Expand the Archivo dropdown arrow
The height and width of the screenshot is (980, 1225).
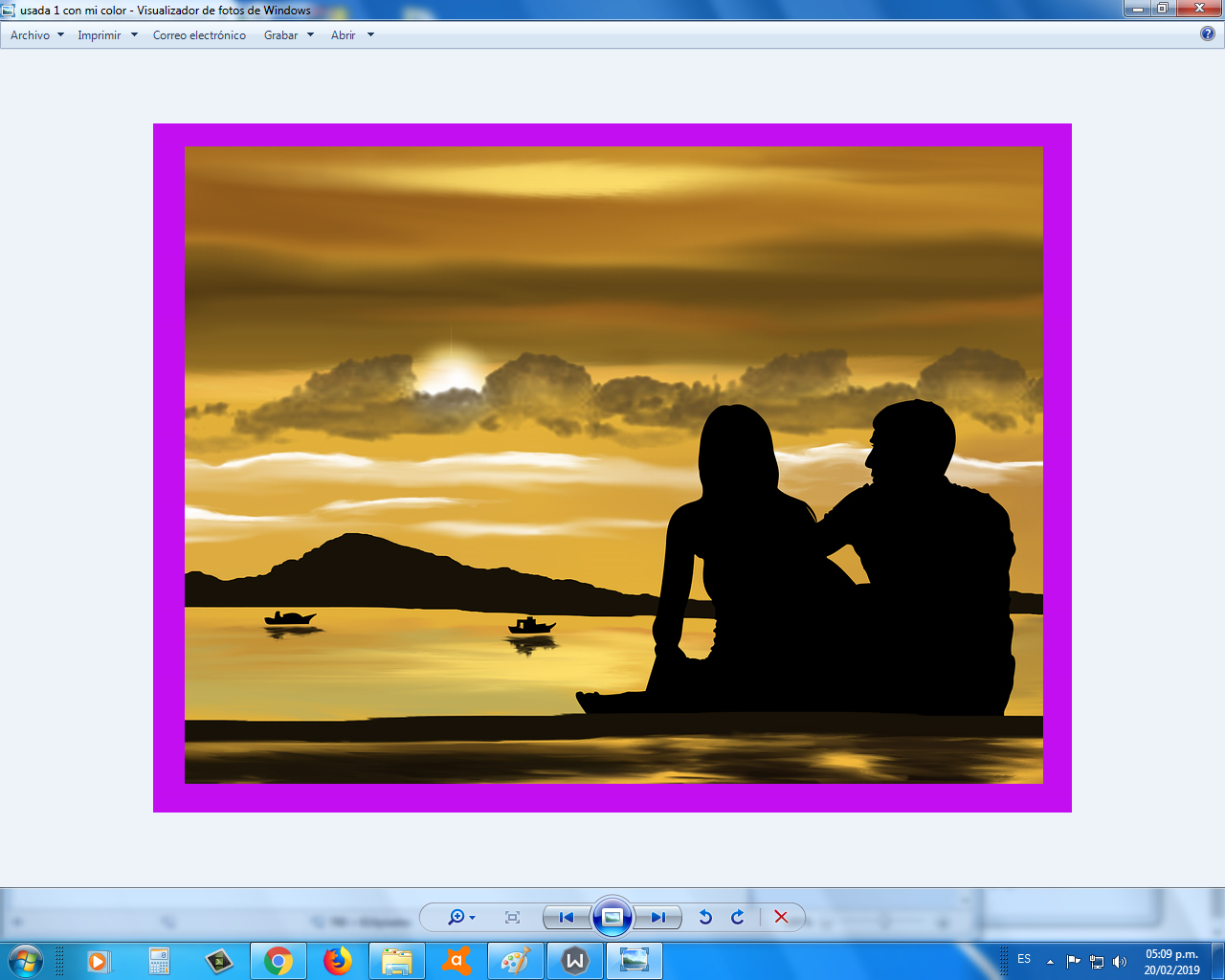[60, 35]
